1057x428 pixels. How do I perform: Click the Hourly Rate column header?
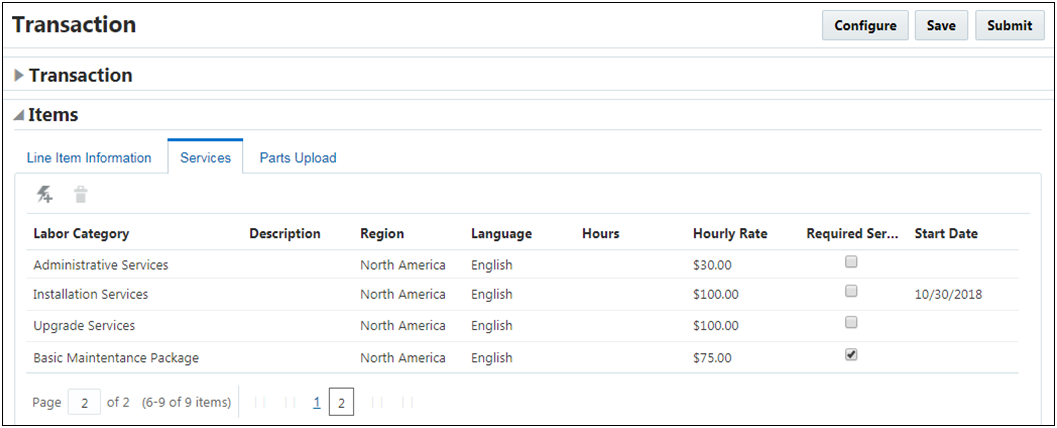[730, 234]
